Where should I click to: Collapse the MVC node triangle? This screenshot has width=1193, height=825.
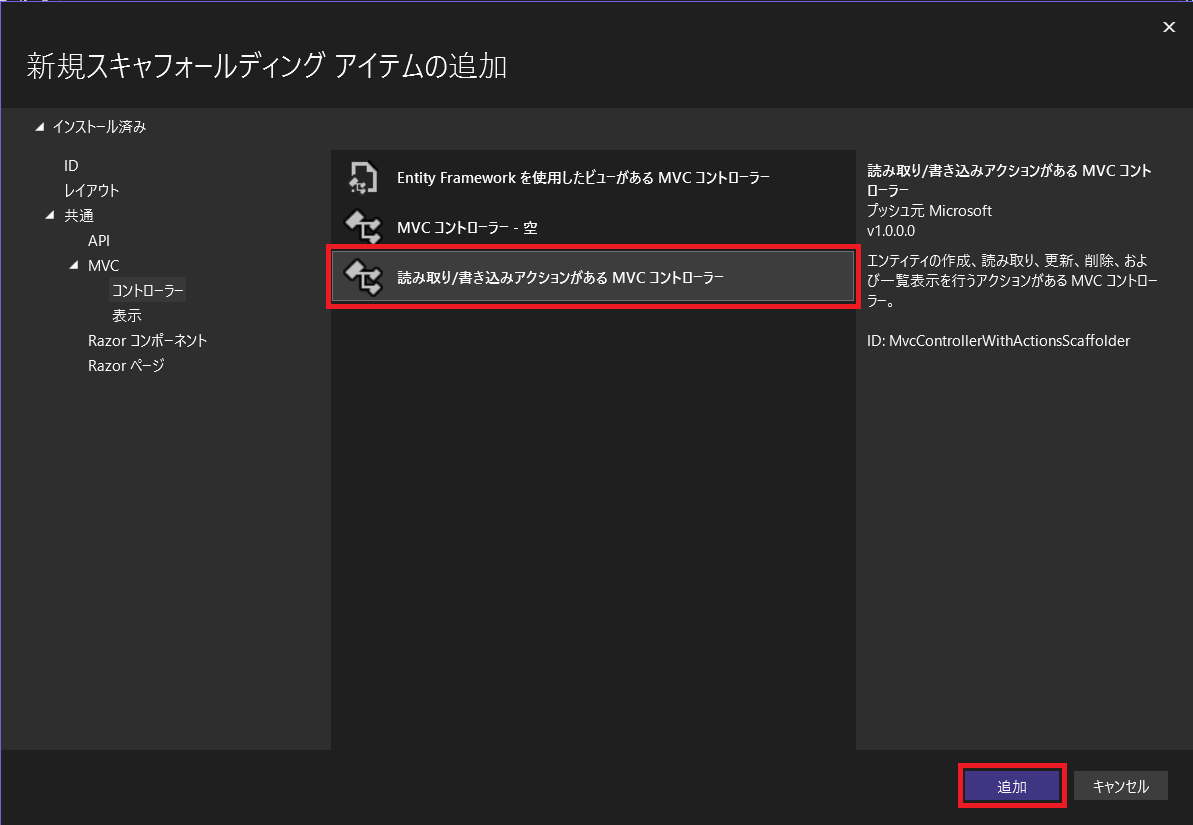(74, 265)
